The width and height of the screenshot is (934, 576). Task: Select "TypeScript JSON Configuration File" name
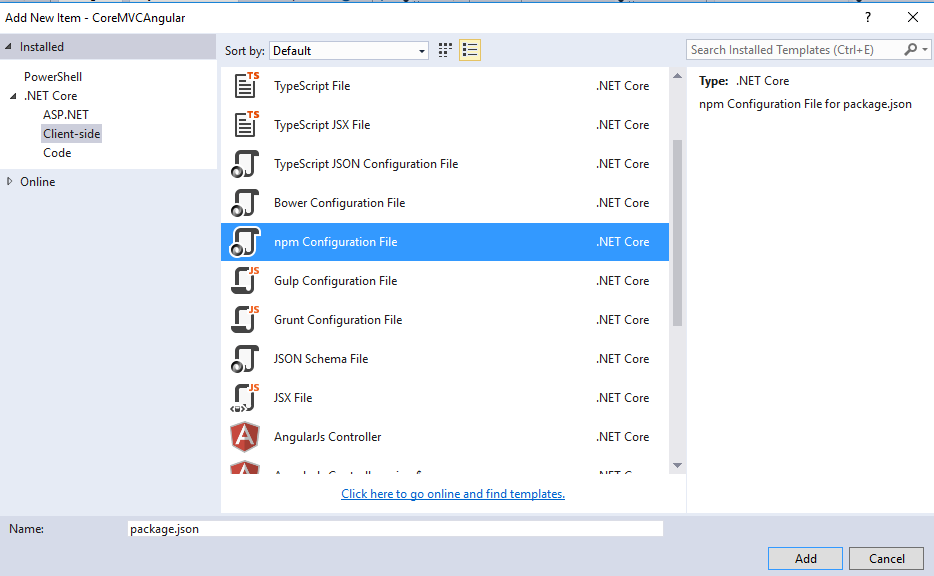(366, 164)
